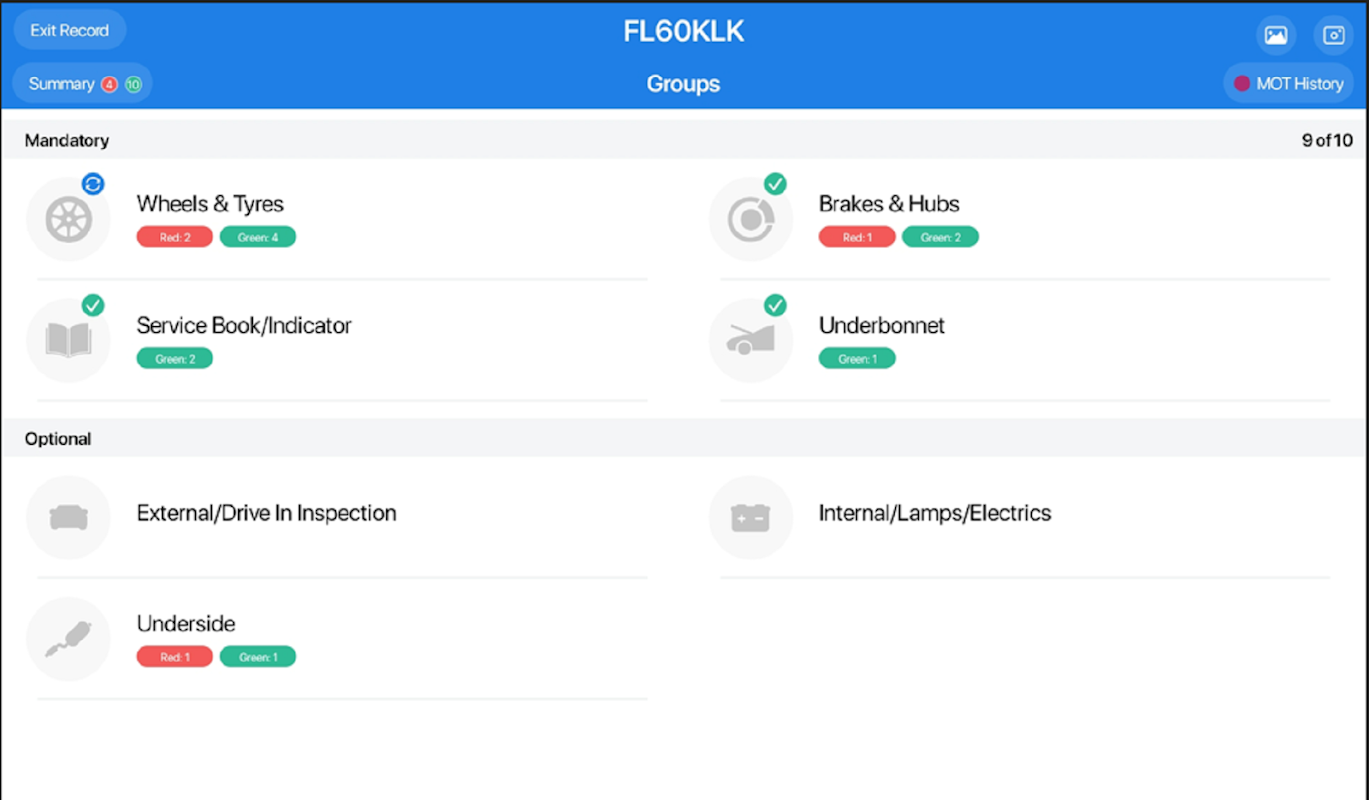Image resolution: width=1369 pixels, height=800 pixels.
Task: Open the Brakes & Hubs disc icon
Action: point(750,219)
